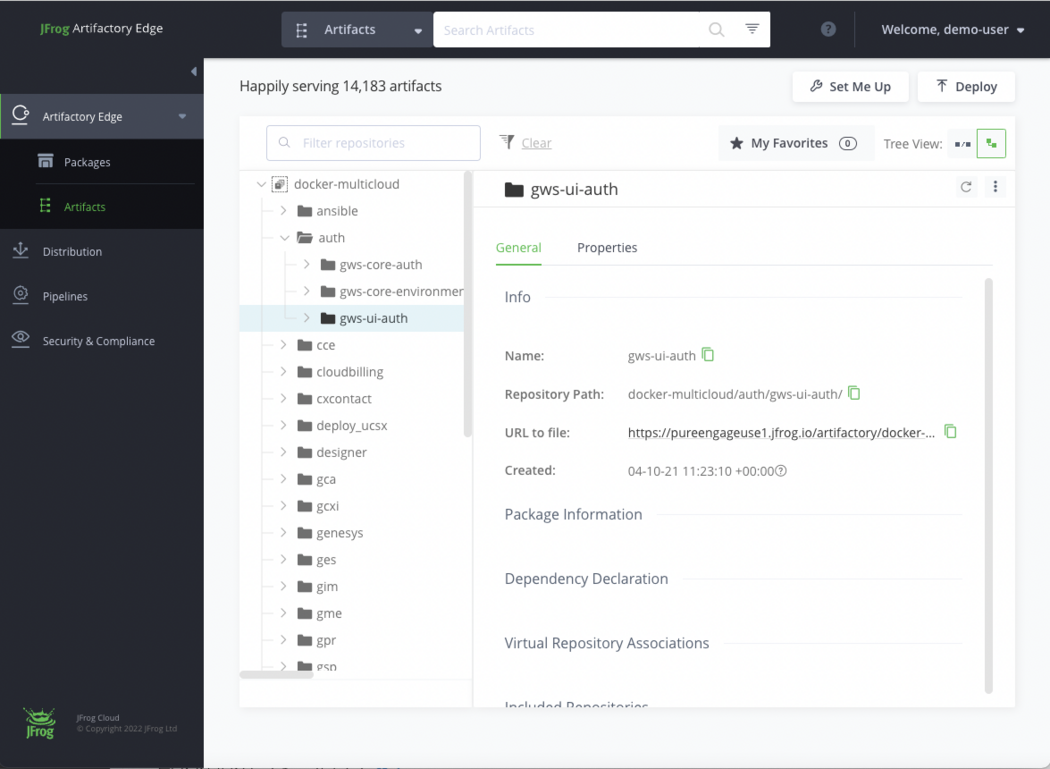Open the help question mark icon

click(x=828, y=29)
